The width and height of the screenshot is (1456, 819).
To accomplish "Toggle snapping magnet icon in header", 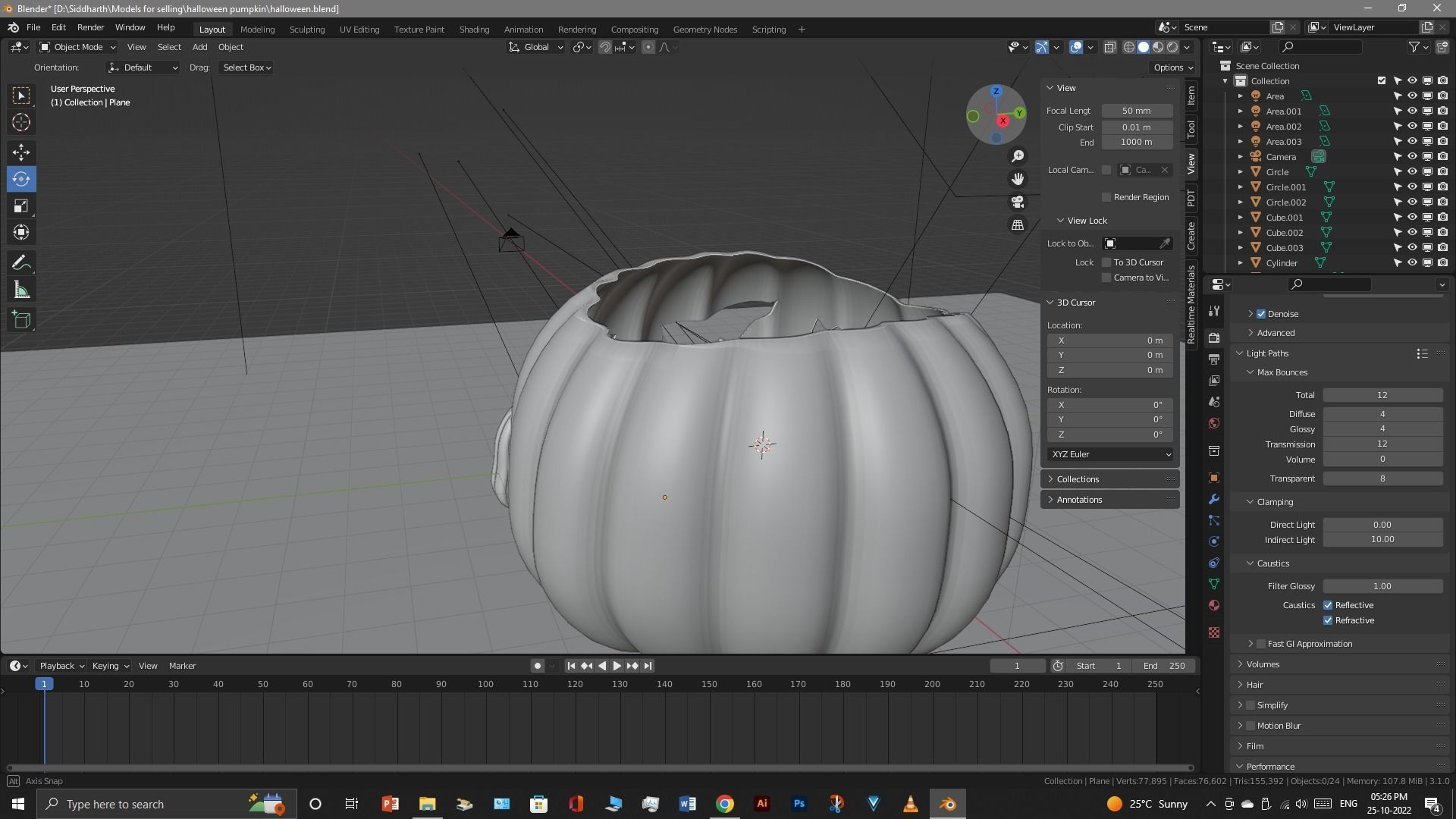I will (605, 47).
